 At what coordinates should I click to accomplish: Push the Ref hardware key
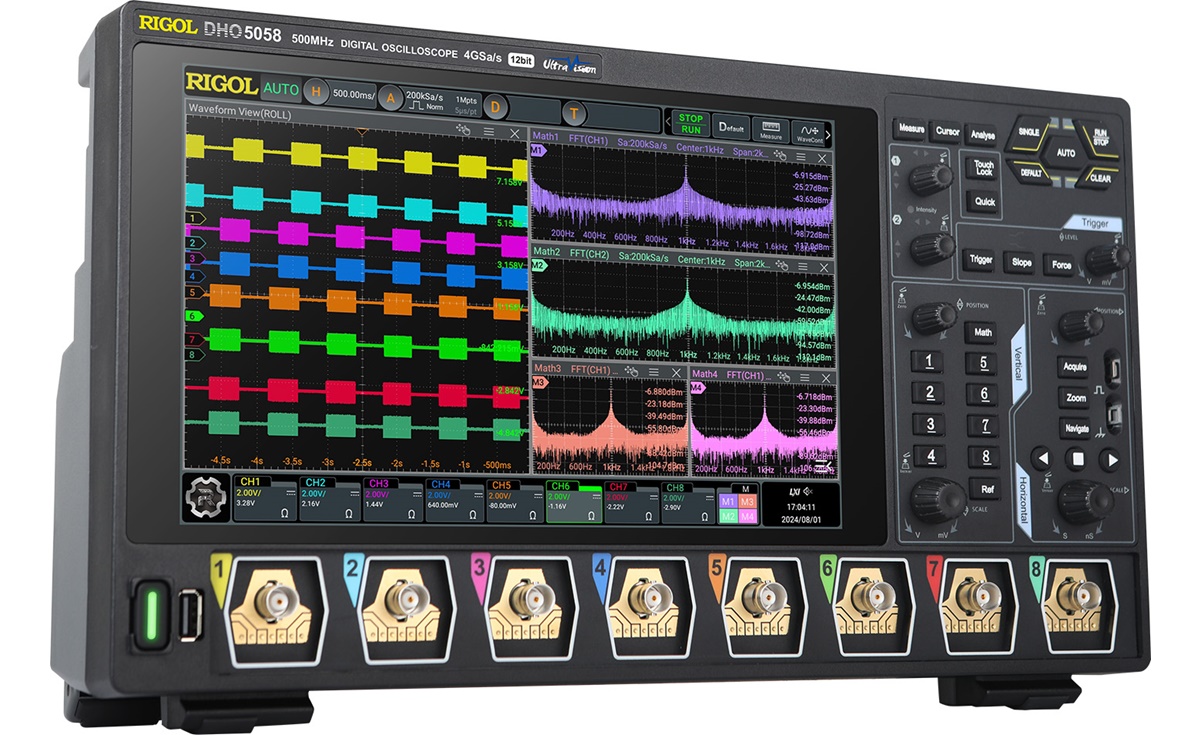point(985,489)
